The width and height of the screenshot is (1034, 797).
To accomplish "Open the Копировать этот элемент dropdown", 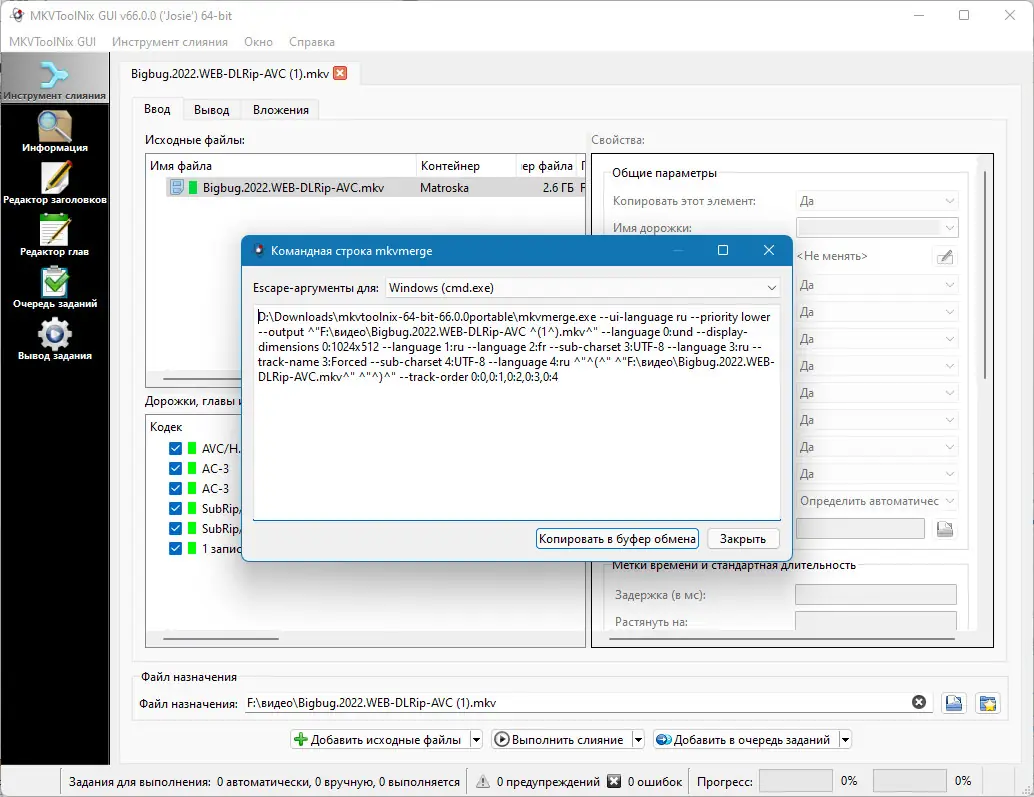I will [x=877, y=200].
